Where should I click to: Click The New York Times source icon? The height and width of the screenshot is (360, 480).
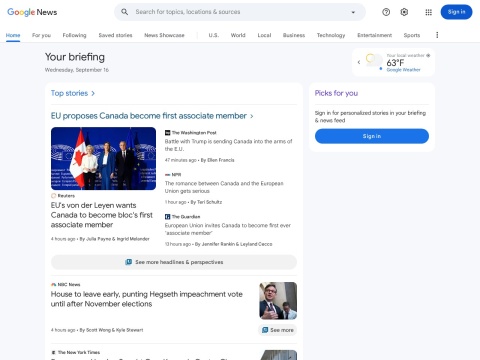53,352
